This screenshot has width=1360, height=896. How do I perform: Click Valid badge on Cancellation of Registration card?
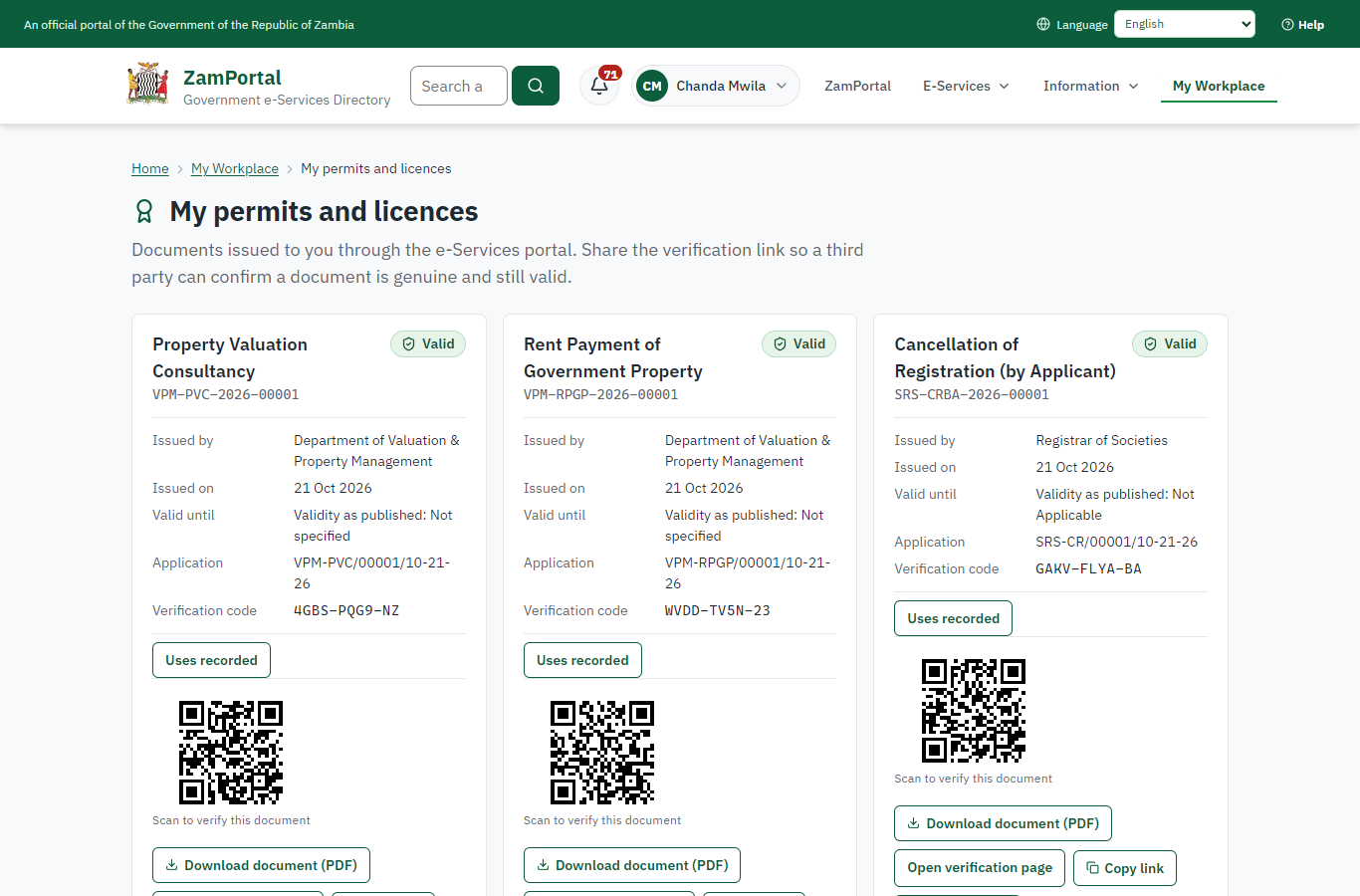pyautogui.click(x=1170, y=344)
